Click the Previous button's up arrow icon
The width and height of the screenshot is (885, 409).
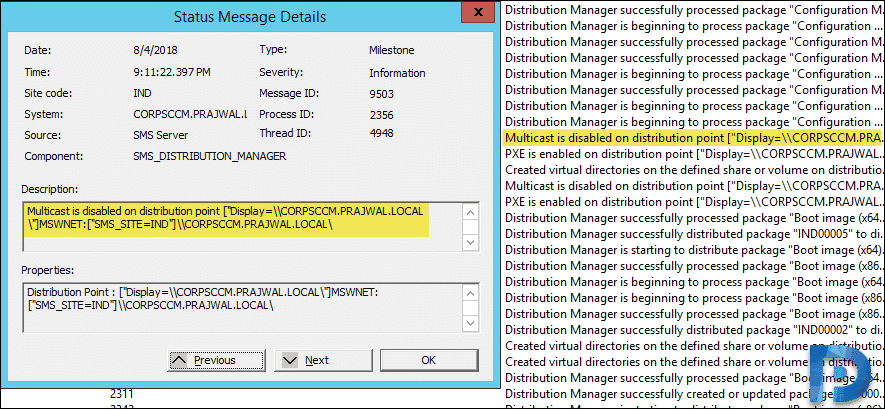[179, 360]
